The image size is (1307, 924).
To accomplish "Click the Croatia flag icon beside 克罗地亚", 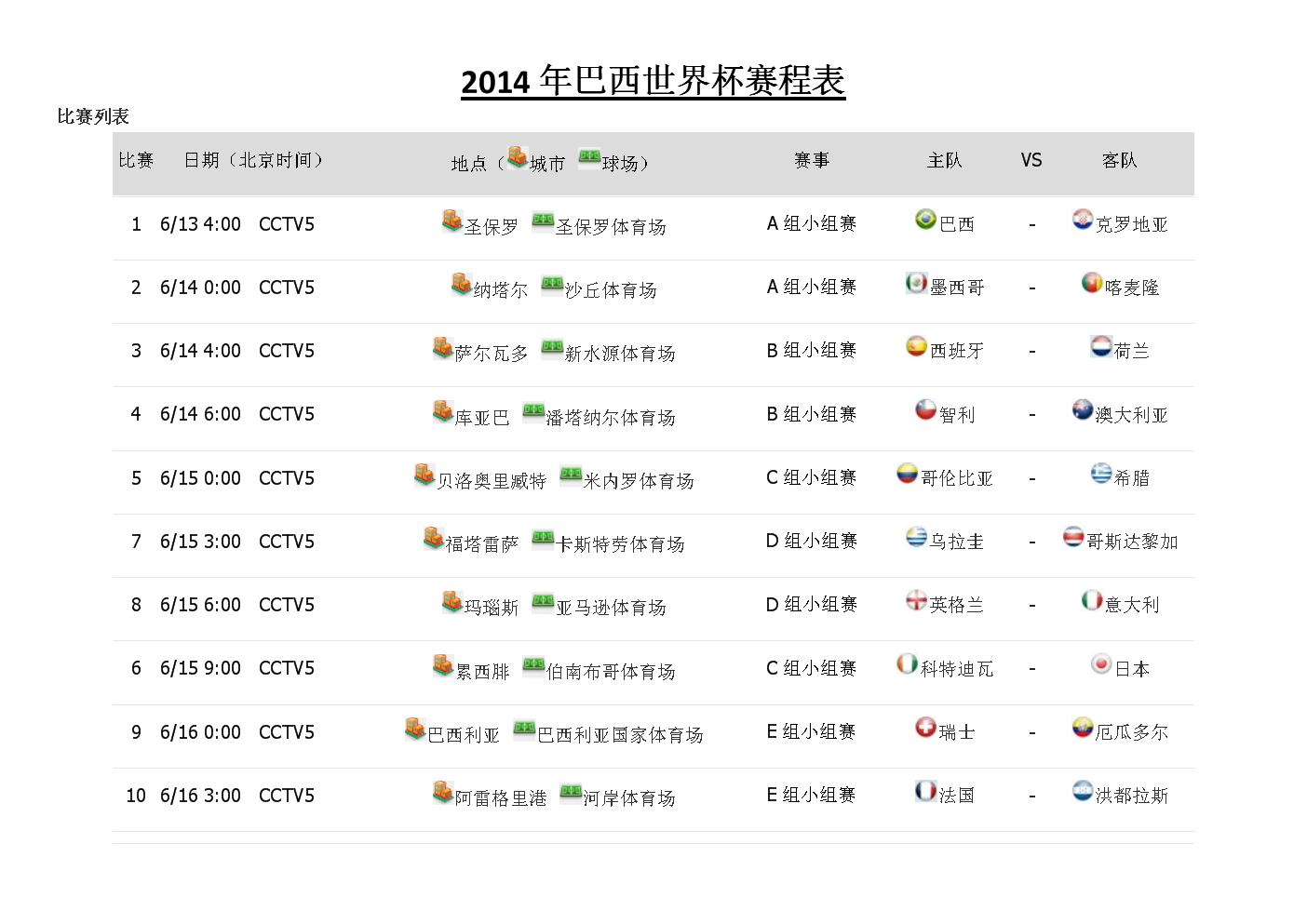I will [1082, 220].
